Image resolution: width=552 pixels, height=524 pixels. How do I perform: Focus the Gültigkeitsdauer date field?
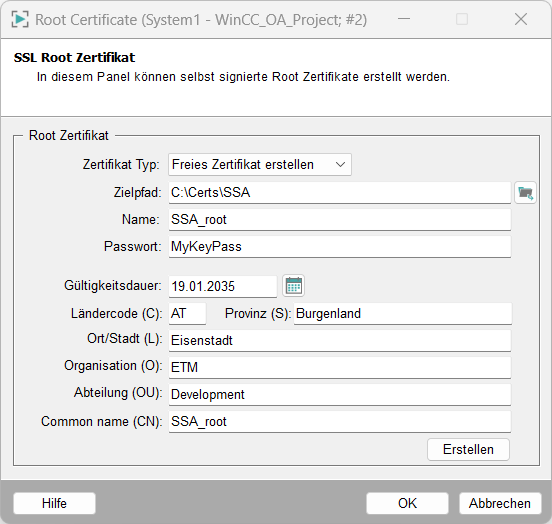(x=223, y=286)
